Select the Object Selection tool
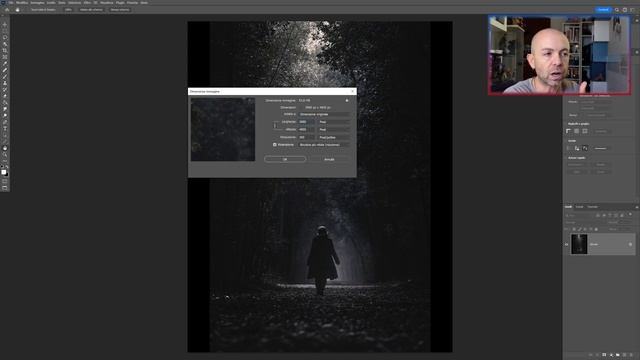640x360 pixels. point(5,44)
